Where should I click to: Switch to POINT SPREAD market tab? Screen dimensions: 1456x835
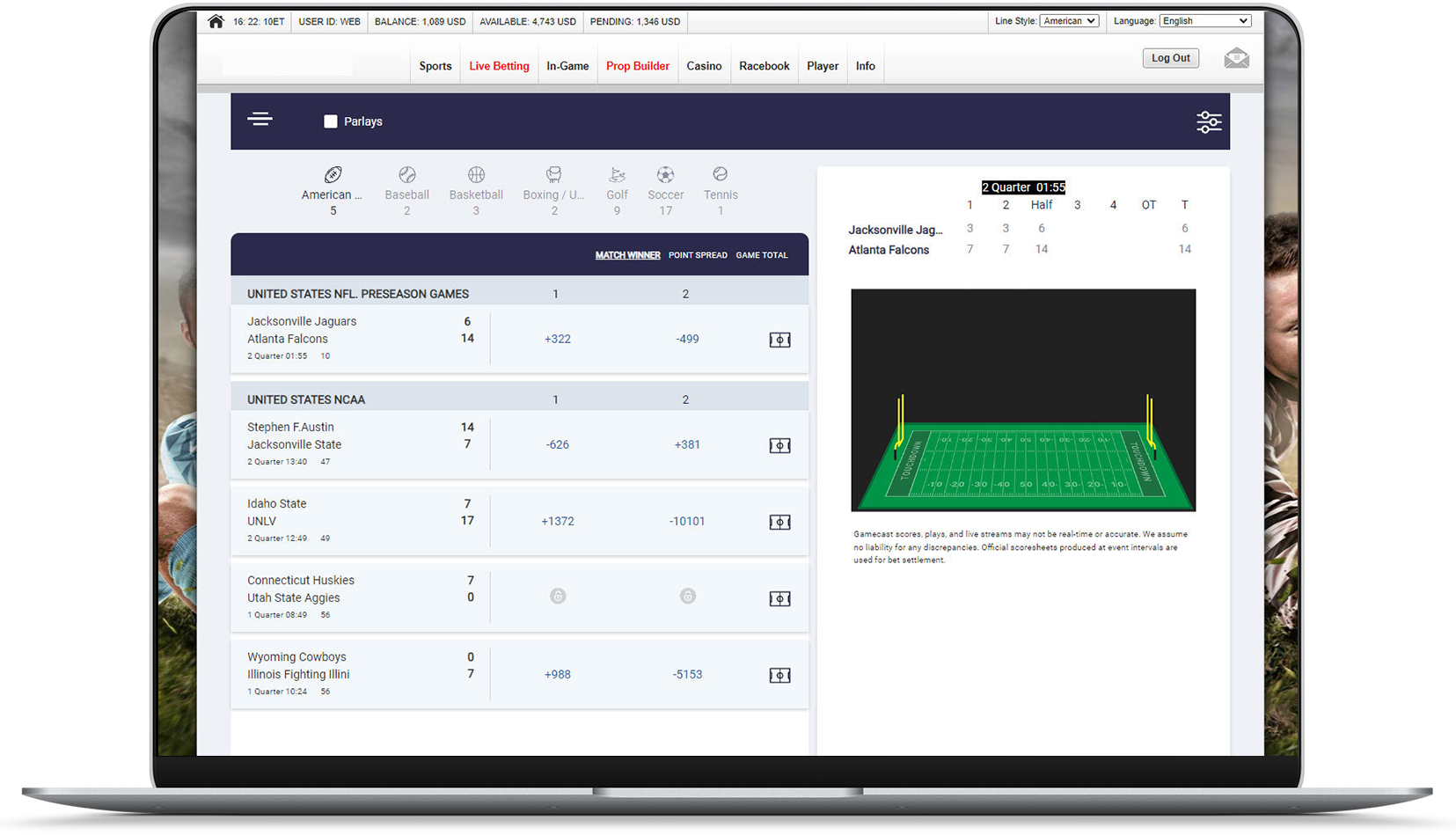(698, 255)
